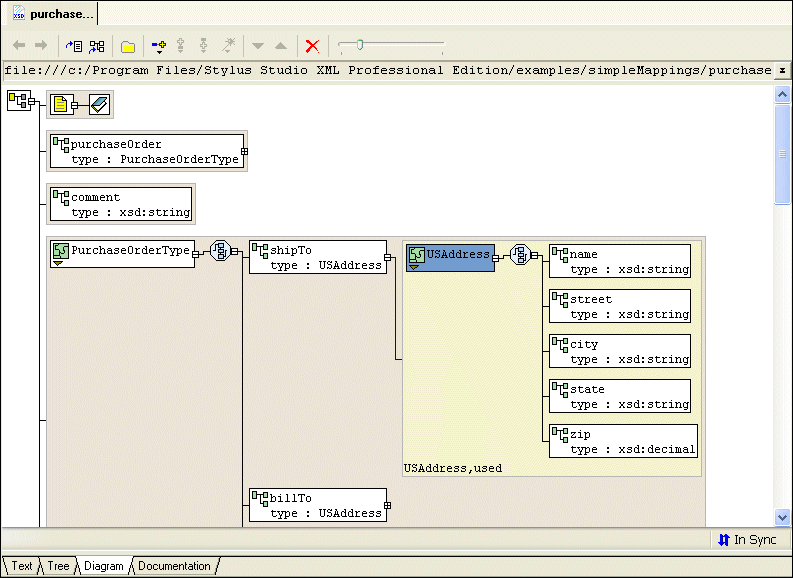Click the sequence icon after USAddress
Screen dimensions: 793x578
pyautogui.click(x=519, y=255)
